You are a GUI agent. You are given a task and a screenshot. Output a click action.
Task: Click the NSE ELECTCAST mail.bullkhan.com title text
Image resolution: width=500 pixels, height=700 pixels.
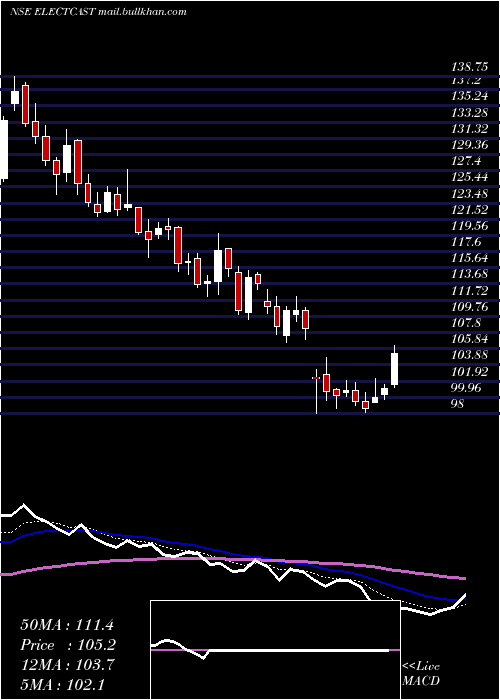(x=98, y=12)
